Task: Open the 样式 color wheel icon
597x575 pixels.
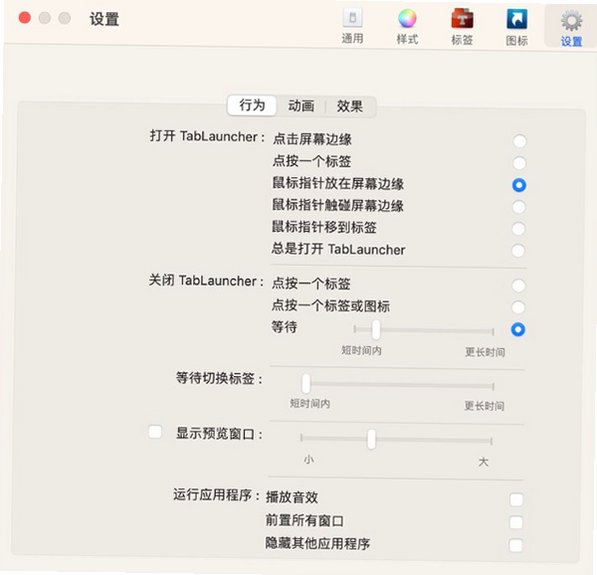Action: (x=407, y=25)
